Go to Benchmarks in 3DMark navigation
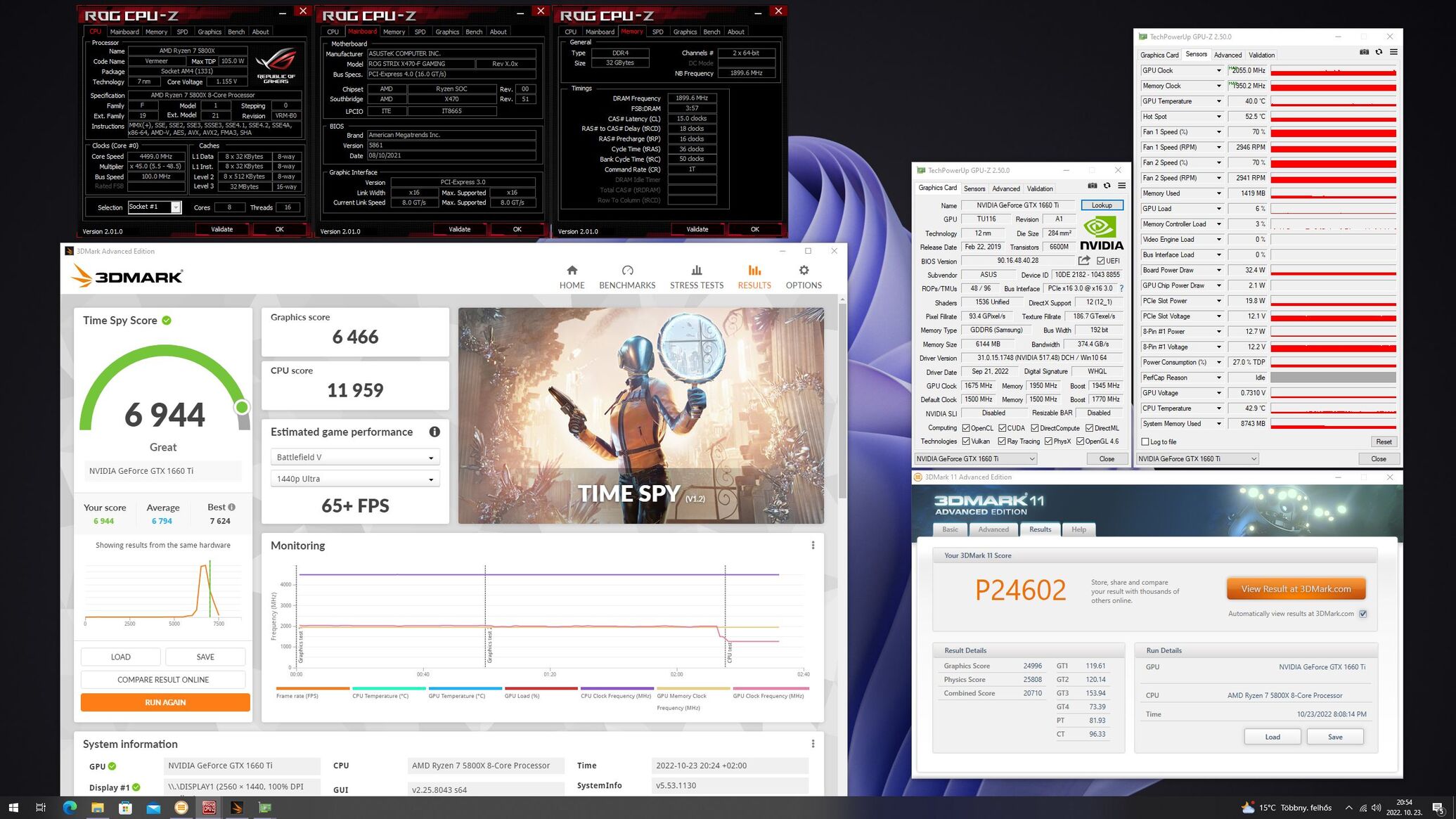This screenshot has width=1456, height=819. 627,277
